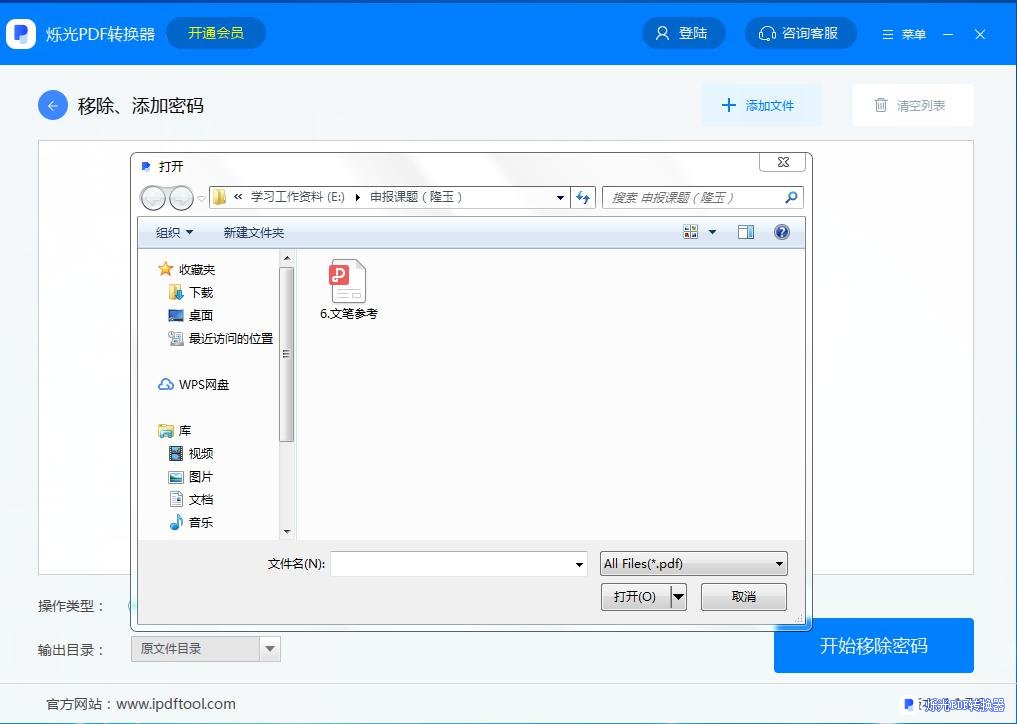This screenshot has height=724, width=1017.
Task: Click the 取消 button
Action: (743, 597)
